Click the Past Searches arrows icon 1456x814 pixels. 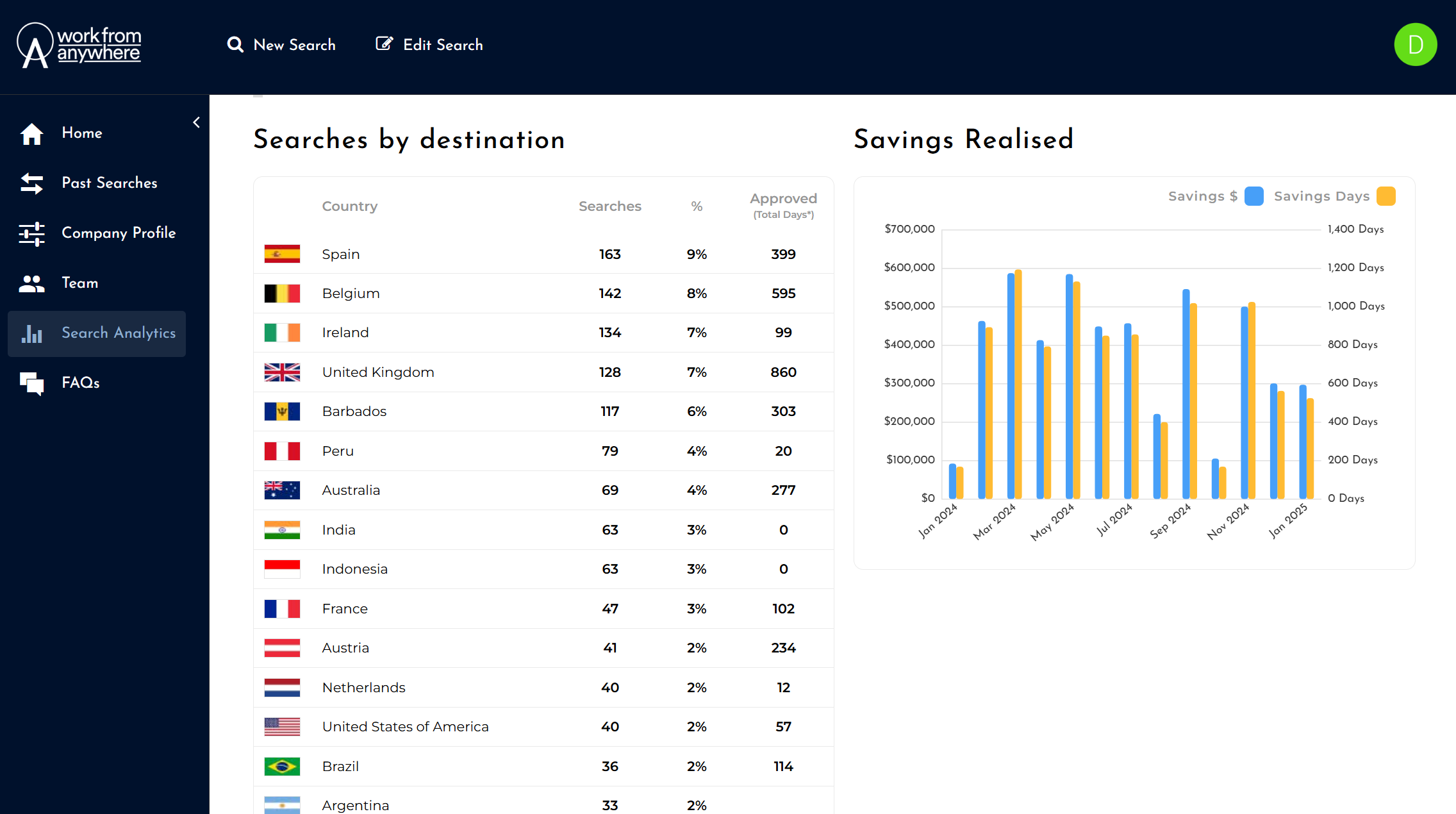[x=31, y=183]
